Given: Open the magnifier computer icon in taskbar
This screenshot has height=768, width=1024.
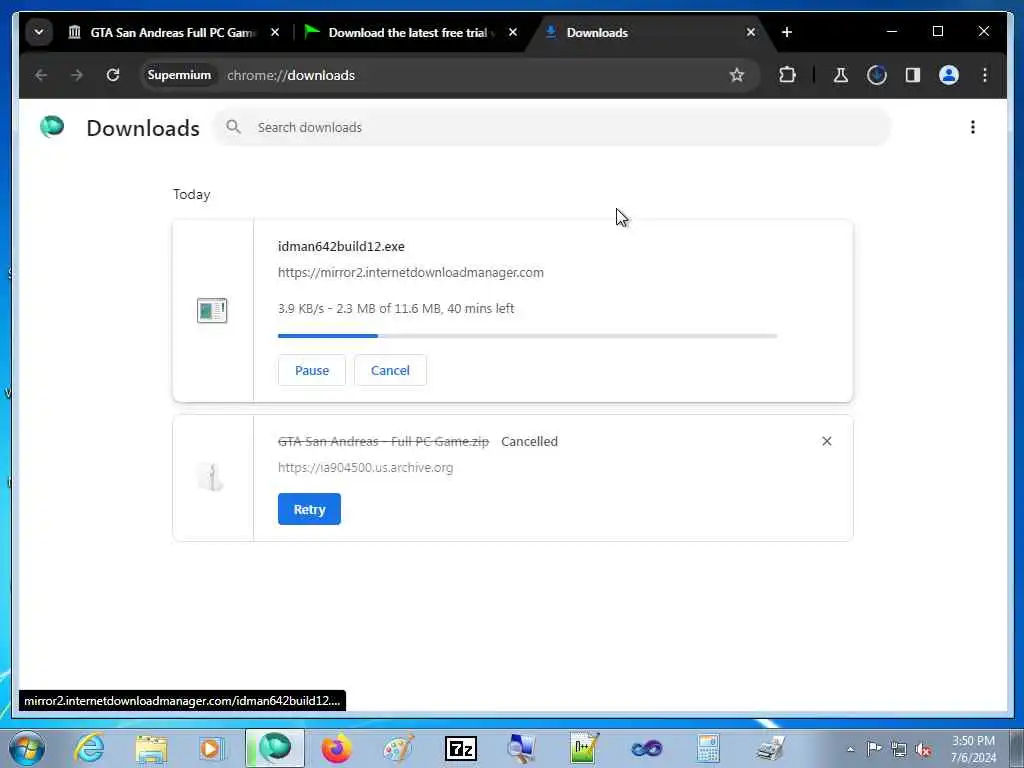Looking at the screenshot, I should (521, 748).
